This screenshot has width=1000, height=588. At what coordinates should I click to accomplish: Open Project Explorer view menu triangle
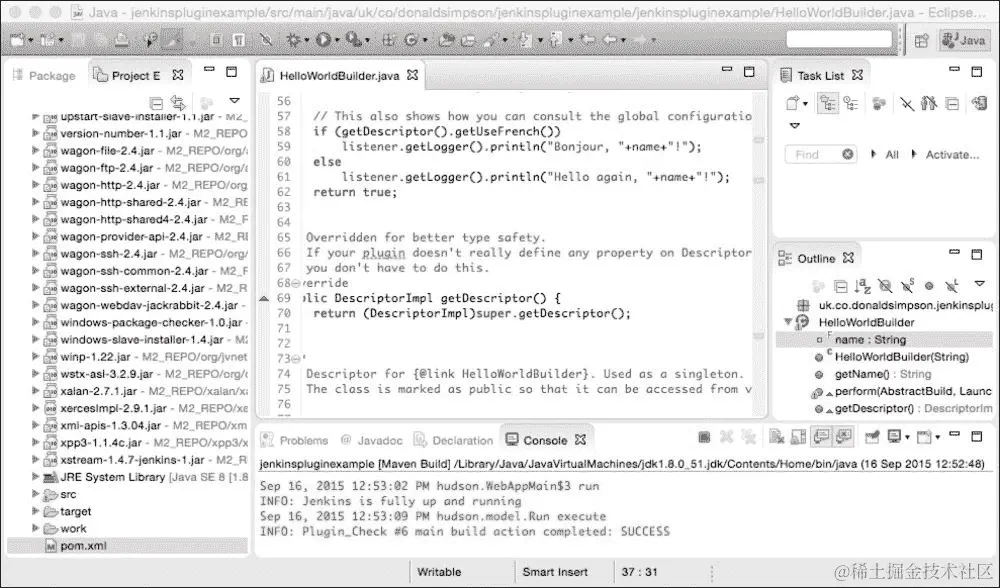pyautogui.click(x=234, y=101)
